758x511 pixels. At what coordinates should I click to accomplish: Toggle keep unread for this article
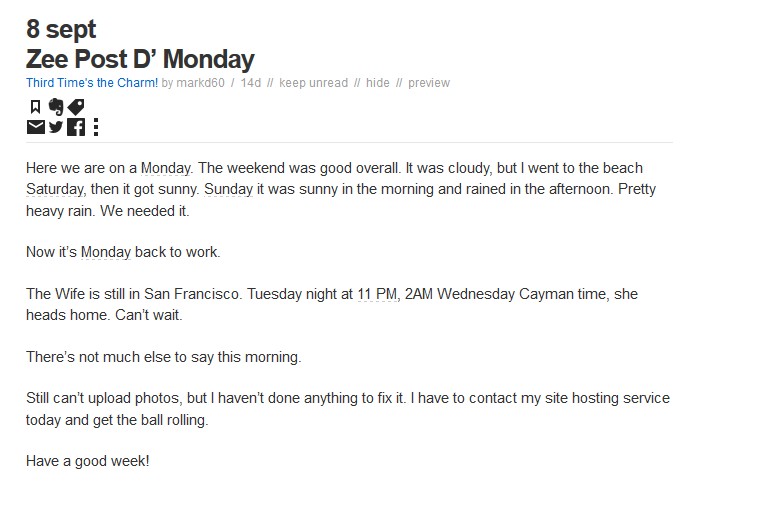[313, 83]
